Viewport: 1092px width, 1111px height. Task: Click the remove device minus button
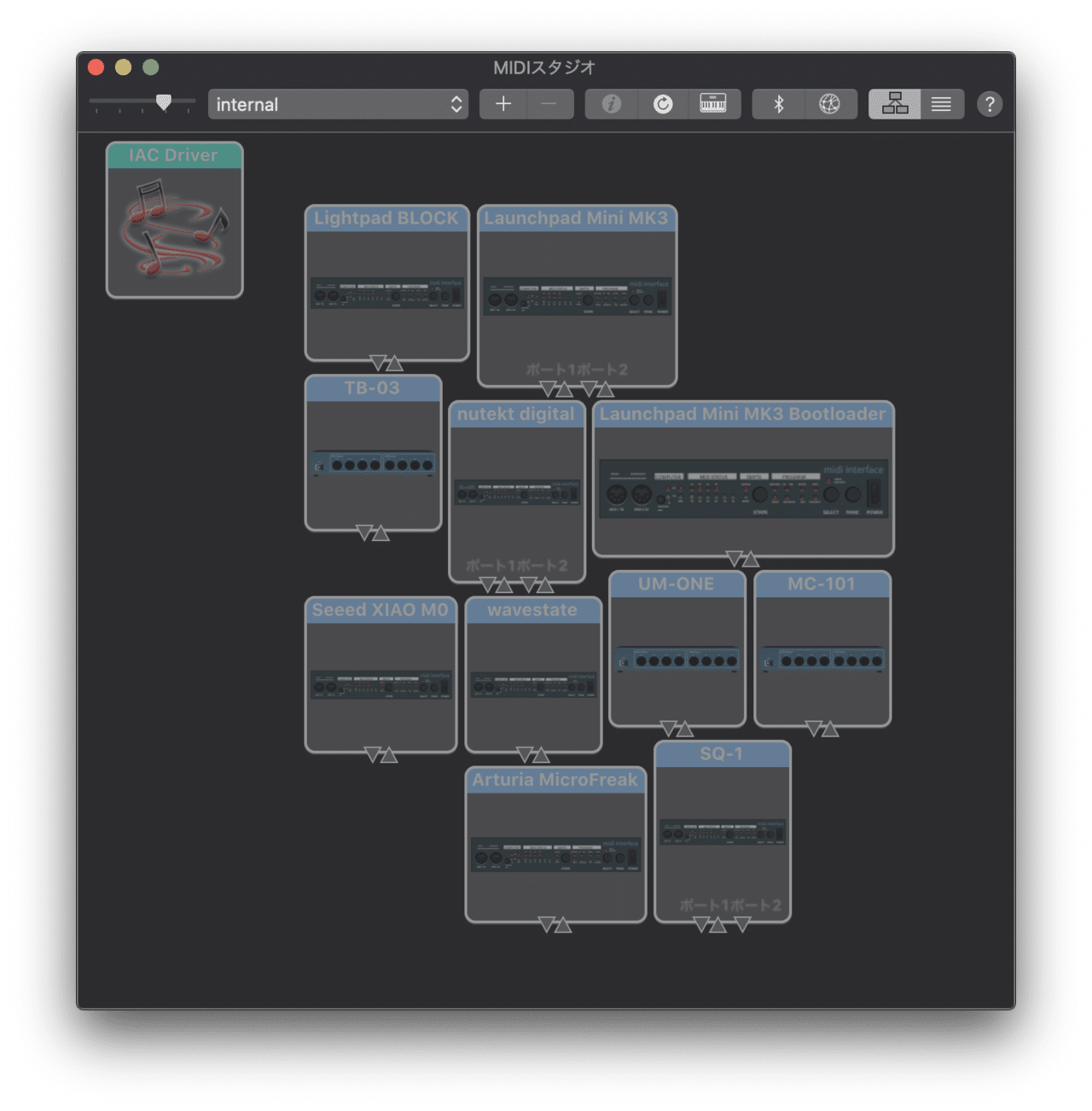549,104
